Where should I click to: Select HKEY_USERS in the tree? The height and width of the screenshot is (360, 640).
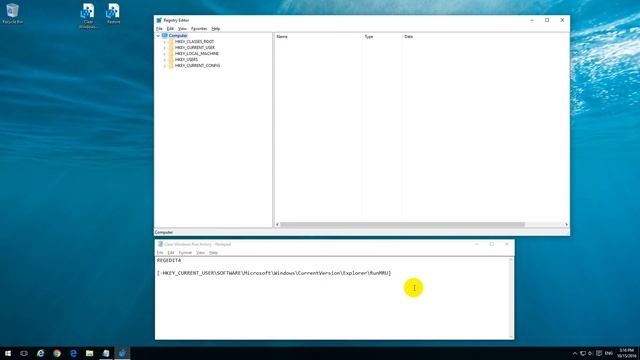[x=186, y=60]
